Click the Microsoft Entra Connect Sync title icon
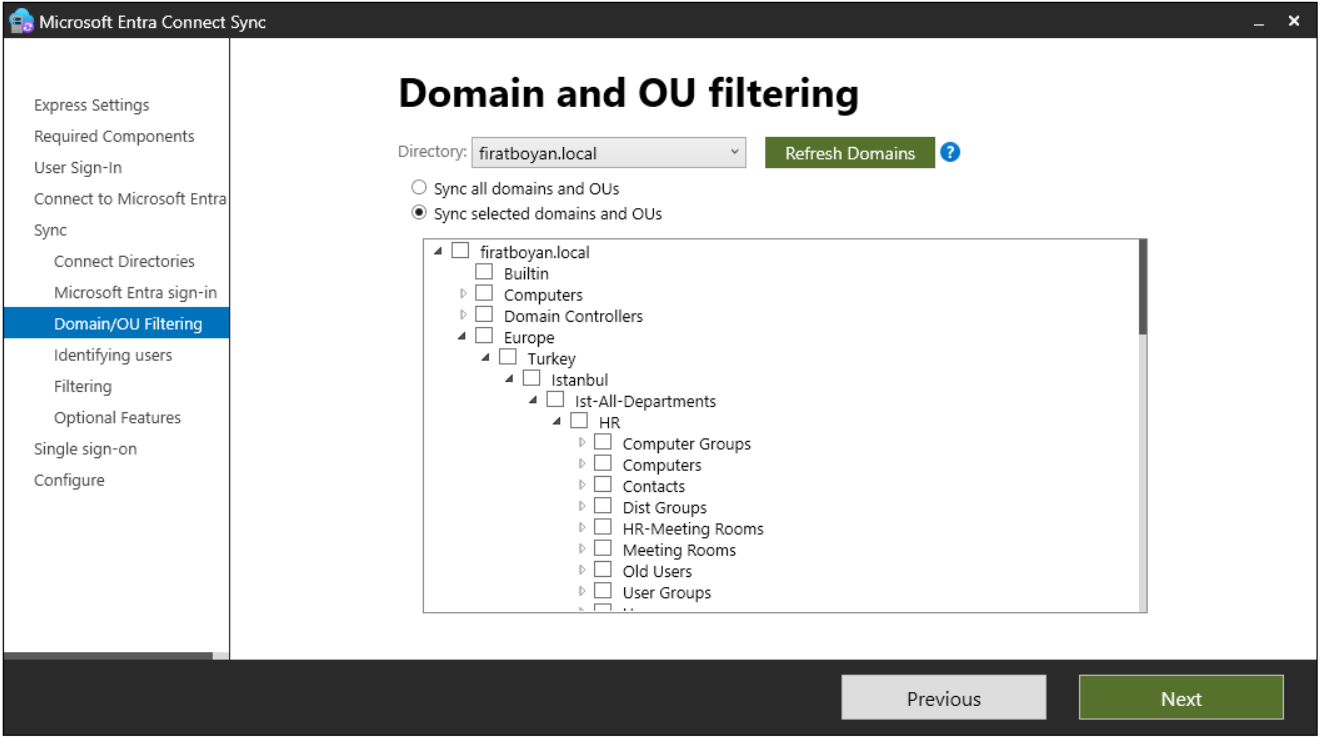This screenshot has width=1321, height=739. (x=21, y=21)
